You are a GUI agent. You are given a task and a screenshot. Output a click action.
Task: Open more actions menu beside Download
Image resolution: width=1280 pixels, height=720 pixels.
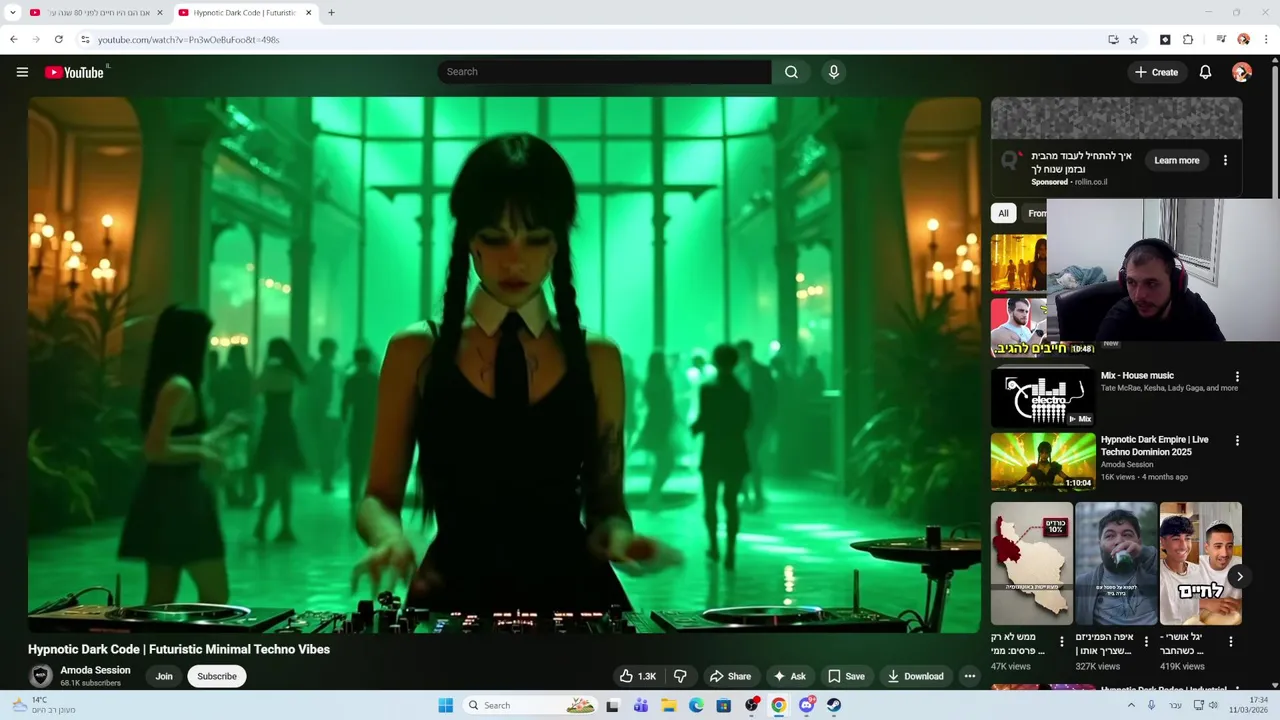coord(969,676)
